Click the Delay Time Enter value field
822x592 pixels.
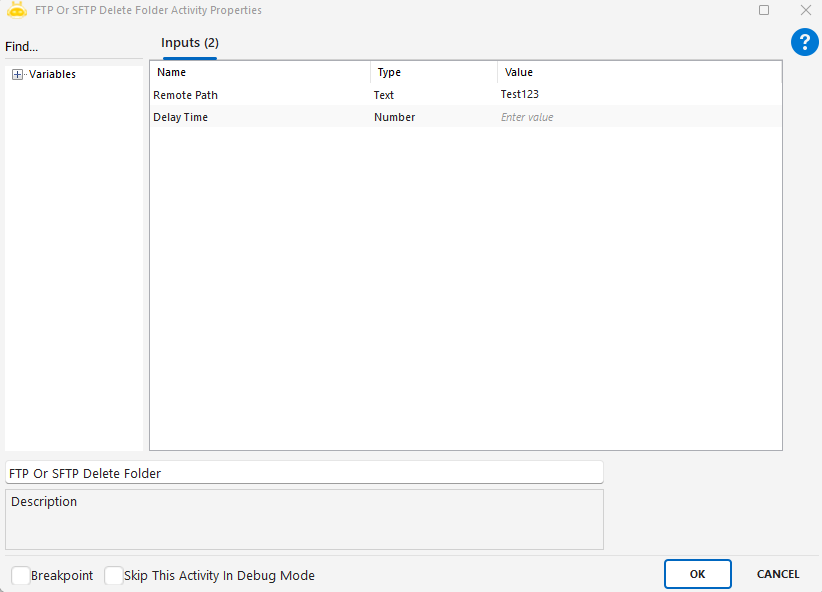[638, 117]
